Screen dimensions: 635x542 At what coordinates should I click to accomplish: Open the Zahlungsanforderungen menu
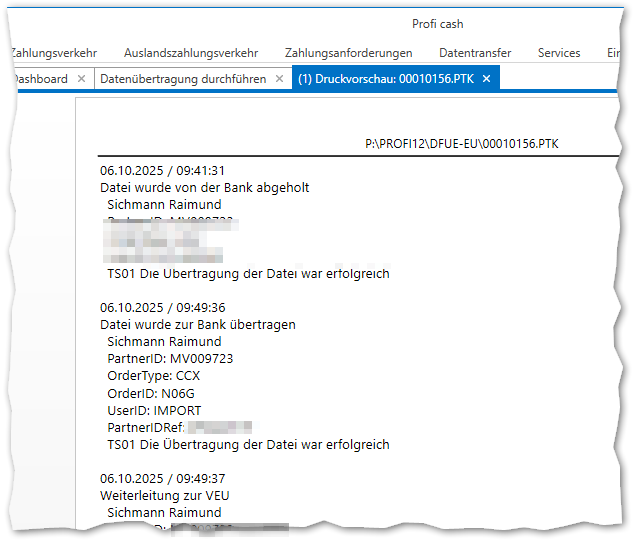tap(348, 53)
